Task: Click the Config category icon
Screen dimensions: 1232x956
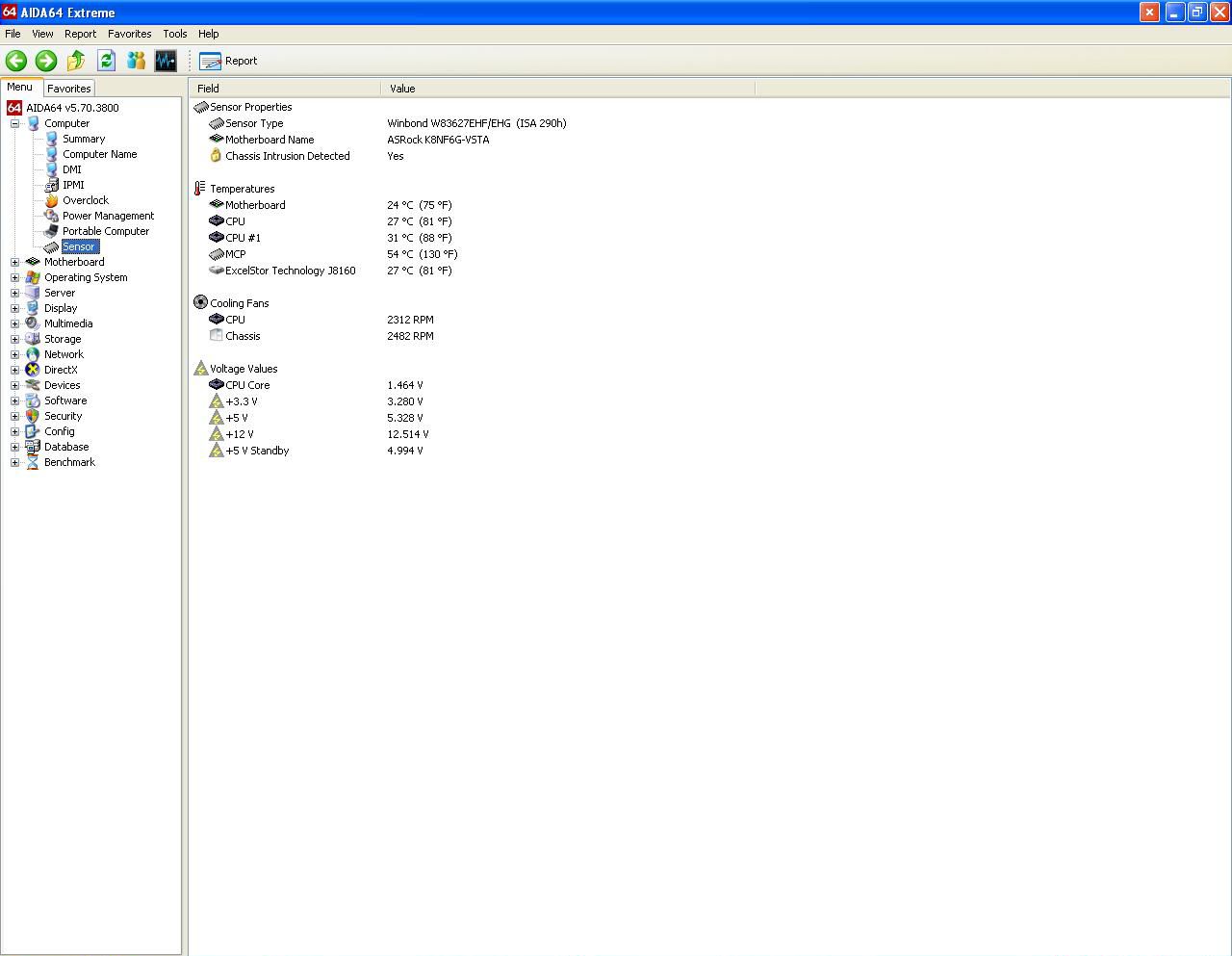Action: click(33, 431)
